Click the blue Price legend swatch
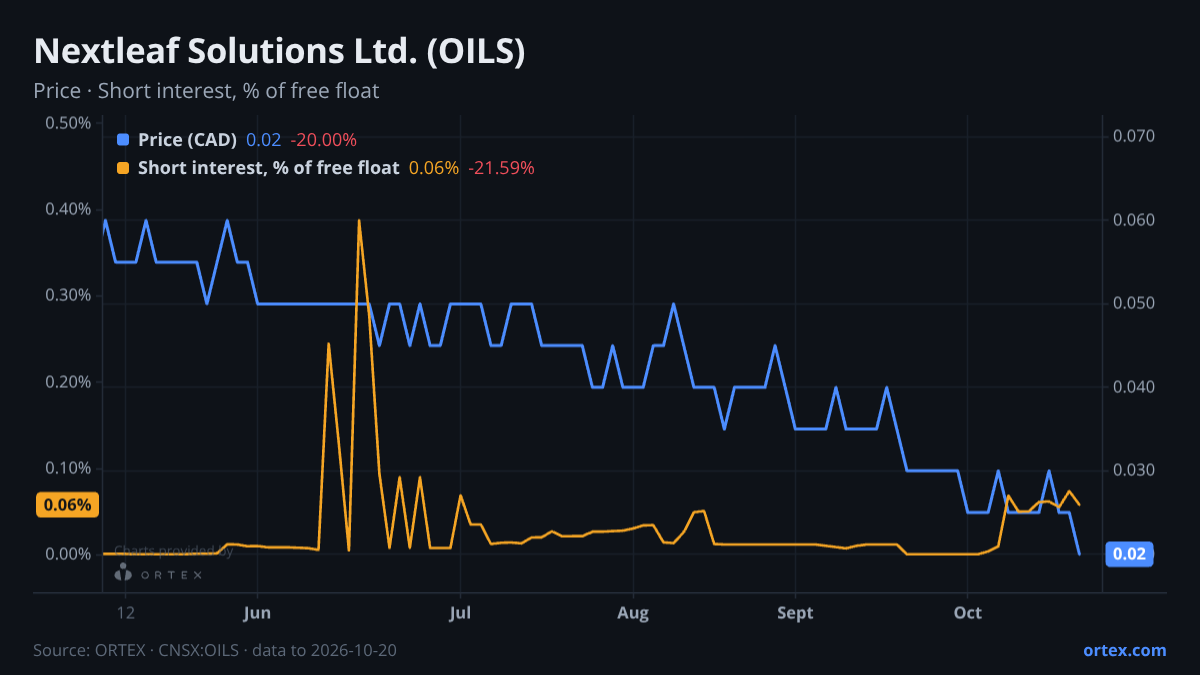The height and width of the screenshot is (675, 1200). tap(123, 140)
